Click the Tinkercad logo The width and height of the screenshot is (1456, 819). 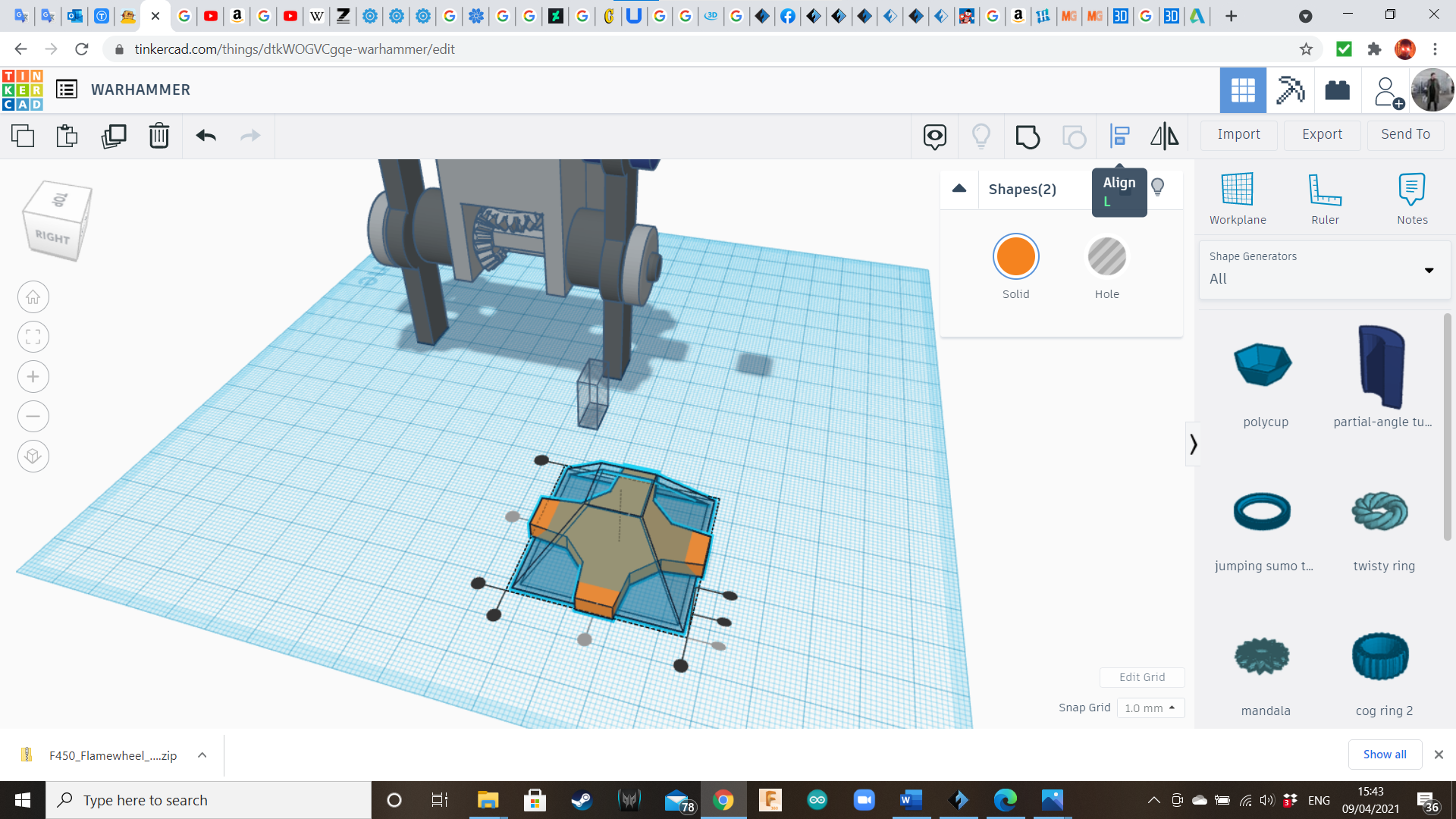(x=23, y=90)
